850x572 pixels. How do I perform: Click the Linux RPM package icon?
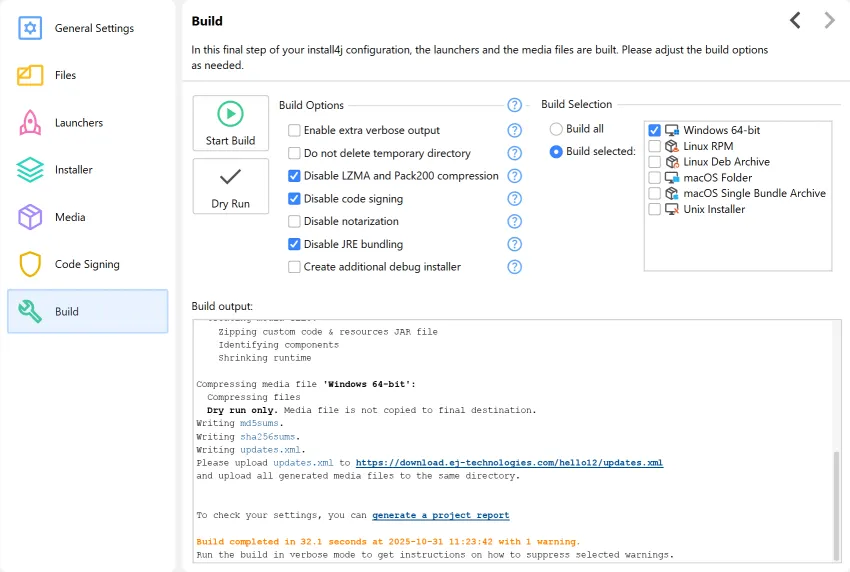coord(672,146)
